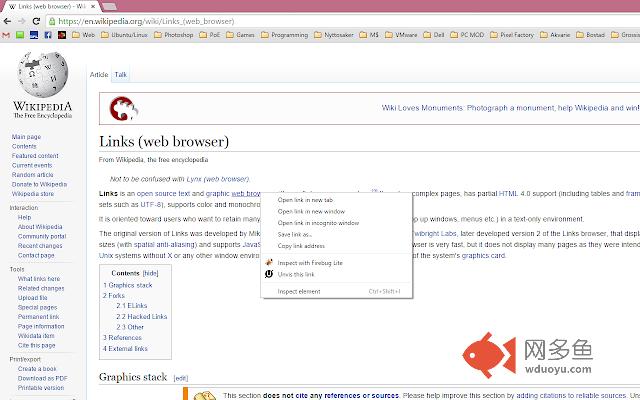Click the open source link in intro
640x400 pixels.
[156, 193]
